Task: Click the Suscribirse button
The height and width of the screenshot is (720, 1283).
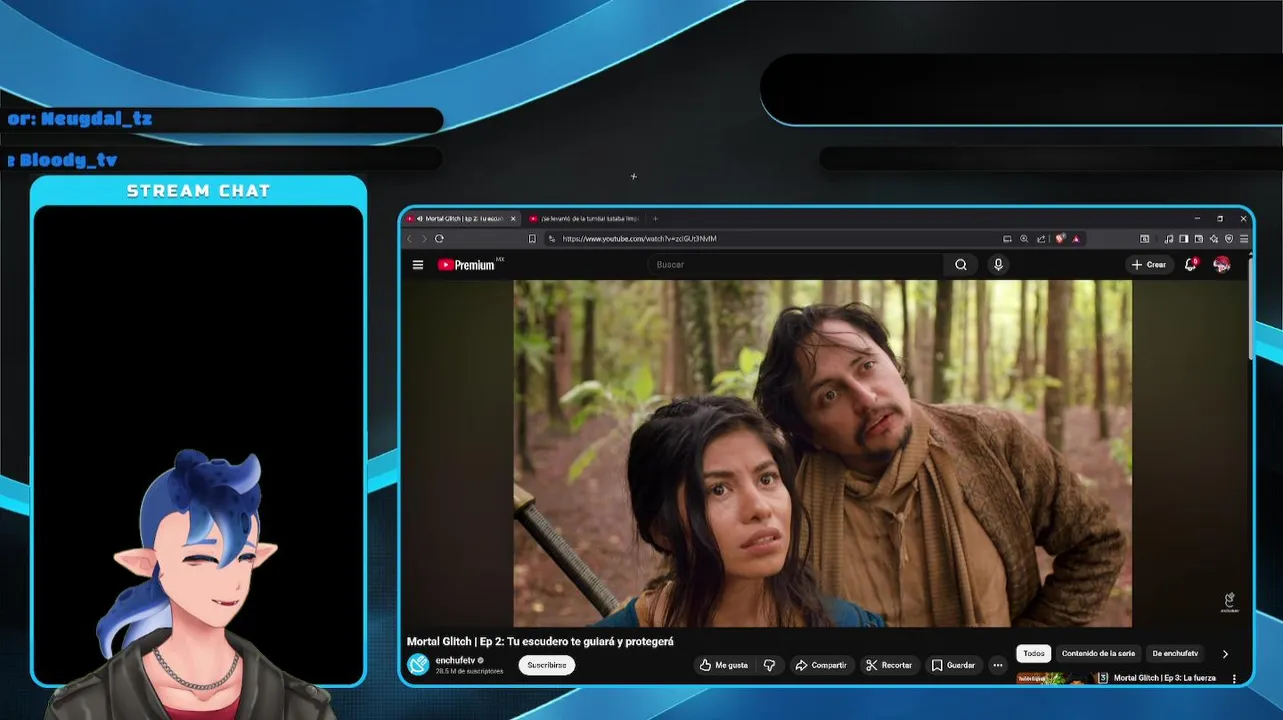Action: click(x=547, y=665)
